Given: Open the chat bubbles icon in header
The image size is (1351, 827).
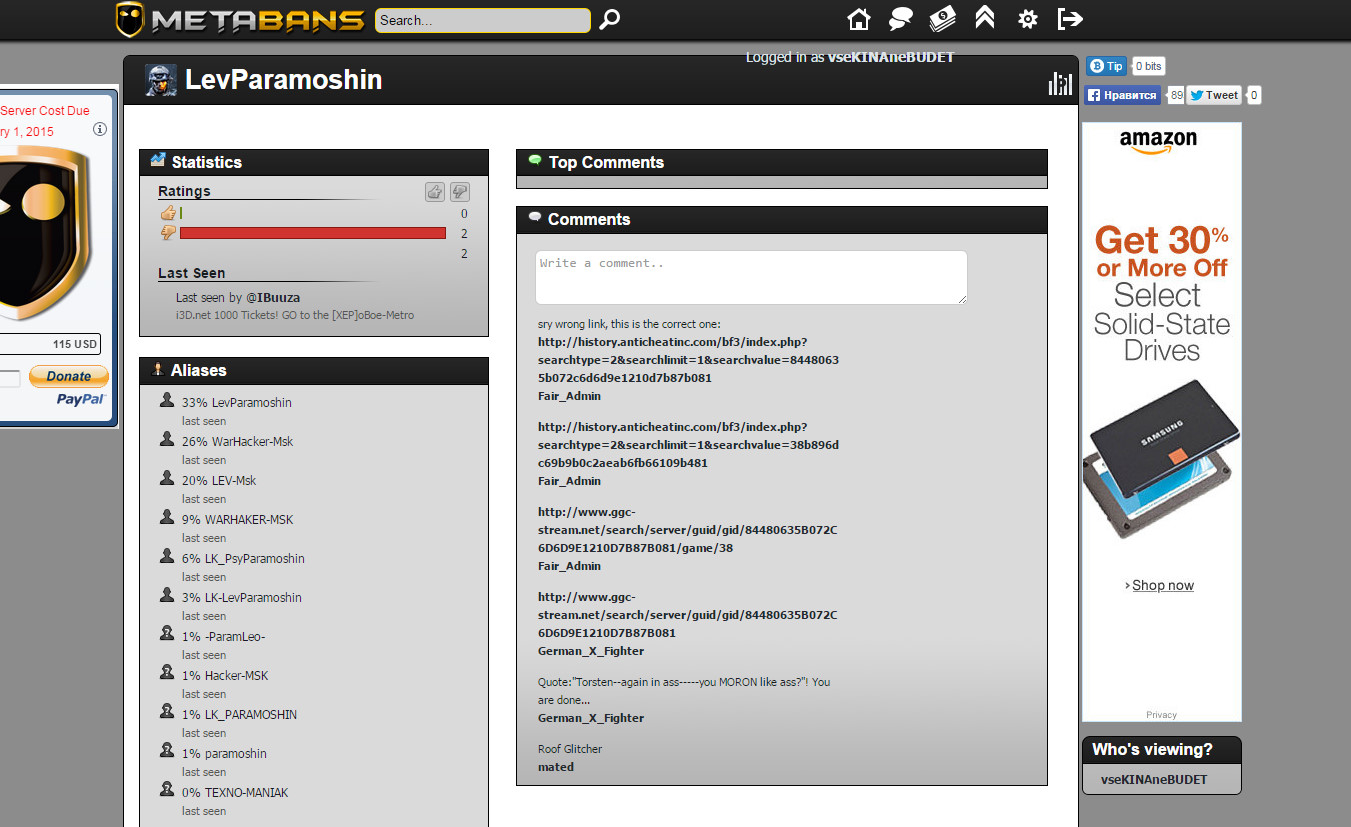Looking at the screenshot, I should coord(901,19).
